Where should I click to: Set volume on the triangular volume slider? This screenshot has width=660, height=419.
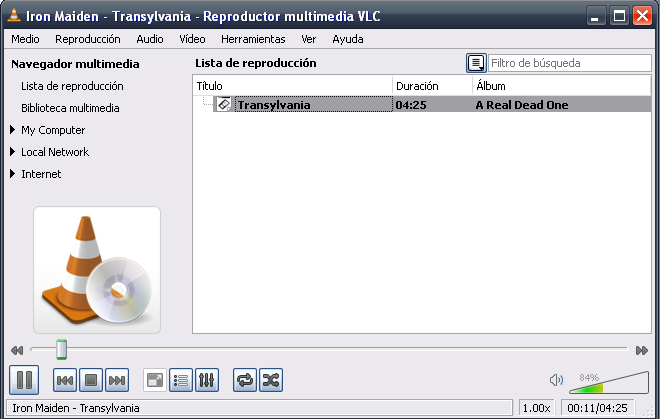tap(609, 382)
